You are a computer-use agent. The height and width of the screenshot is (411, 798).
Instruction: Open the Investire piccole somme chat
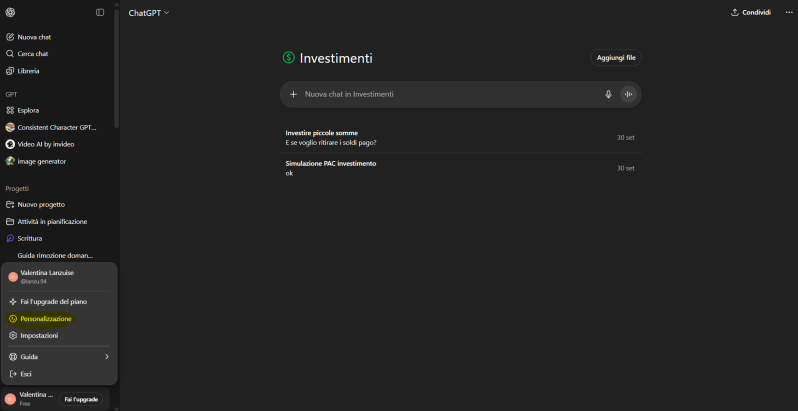[322, 133]
